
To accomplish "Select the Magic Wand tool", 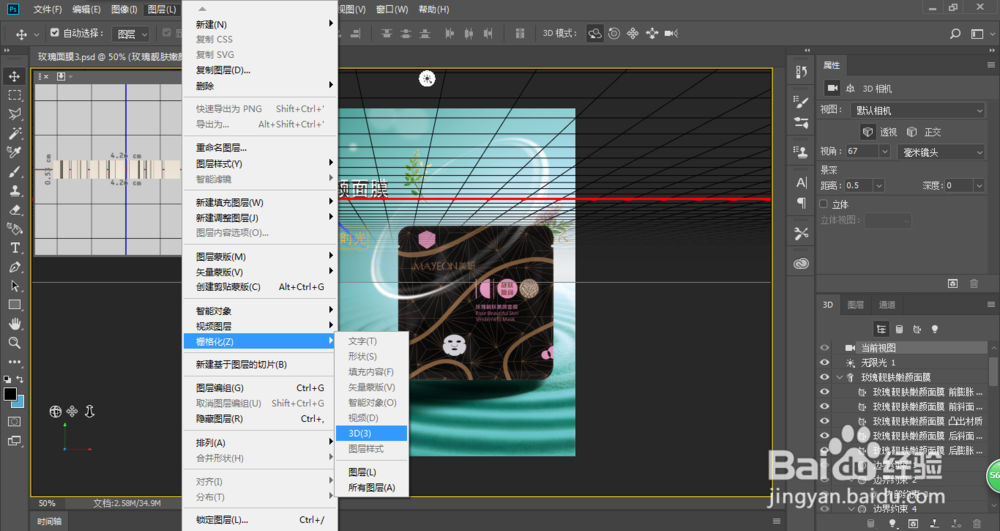I will tap(14, 133).
